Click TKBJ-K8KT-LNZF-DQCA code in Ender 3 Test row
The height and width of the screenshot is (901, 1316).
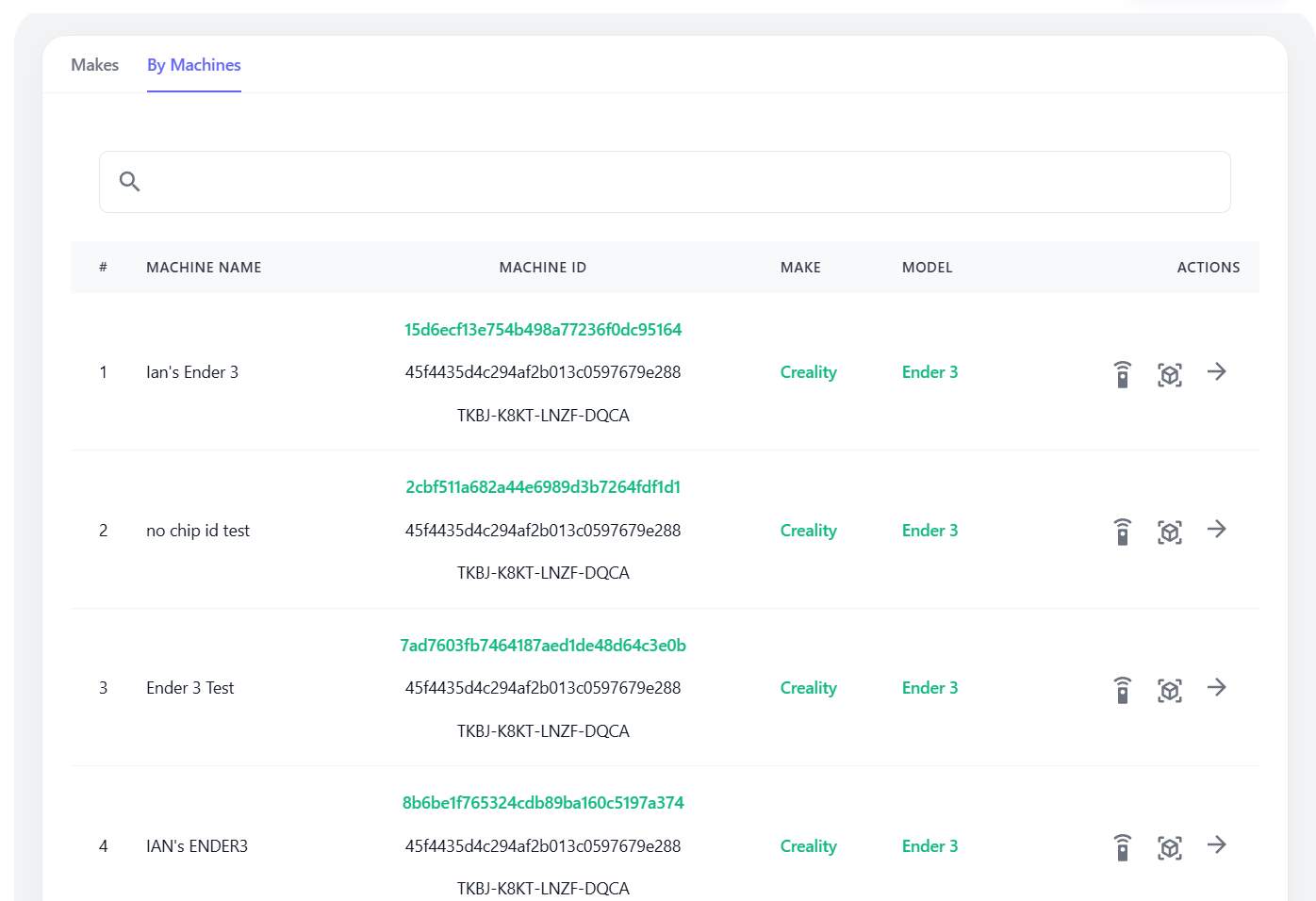click(543, 731)
